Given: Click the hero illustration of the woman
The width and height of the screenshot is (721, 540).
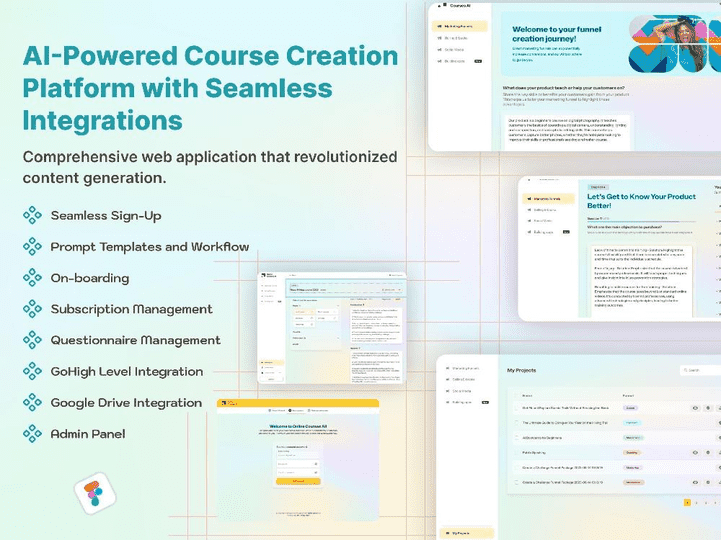Looking at the screenshot, I should [x=675, y=43].
